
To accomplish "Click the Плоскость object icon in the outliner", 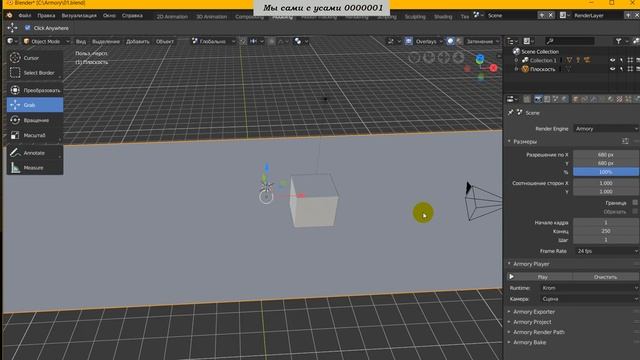I will [x=525, y=69].
